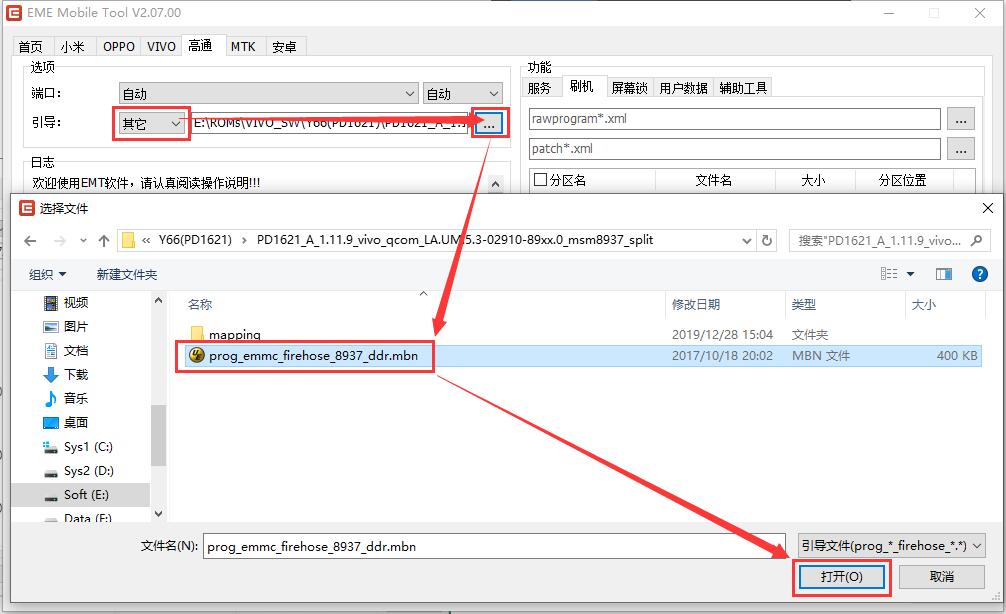Expand the 引导 type dropdown
This screenshot has height=614, width=1006.
150,124
